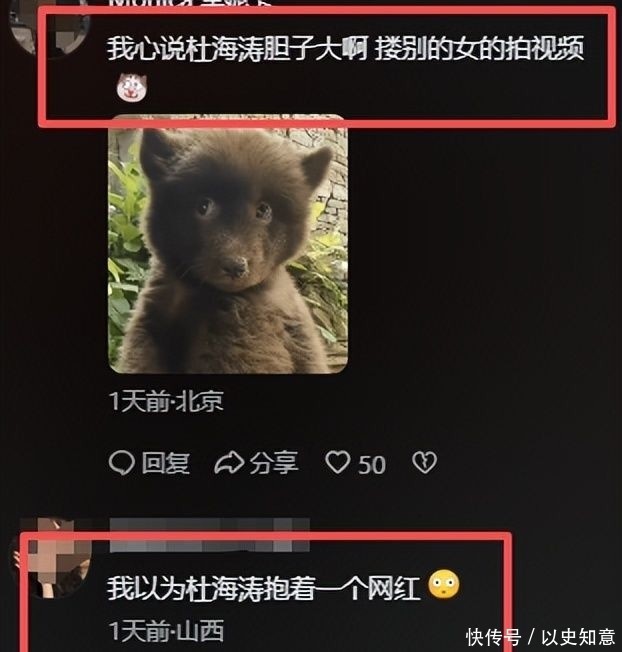Click the first comment text about 杜海涛胆子大
The height and width of the screenshot is (652, 622).
[345, 49]
